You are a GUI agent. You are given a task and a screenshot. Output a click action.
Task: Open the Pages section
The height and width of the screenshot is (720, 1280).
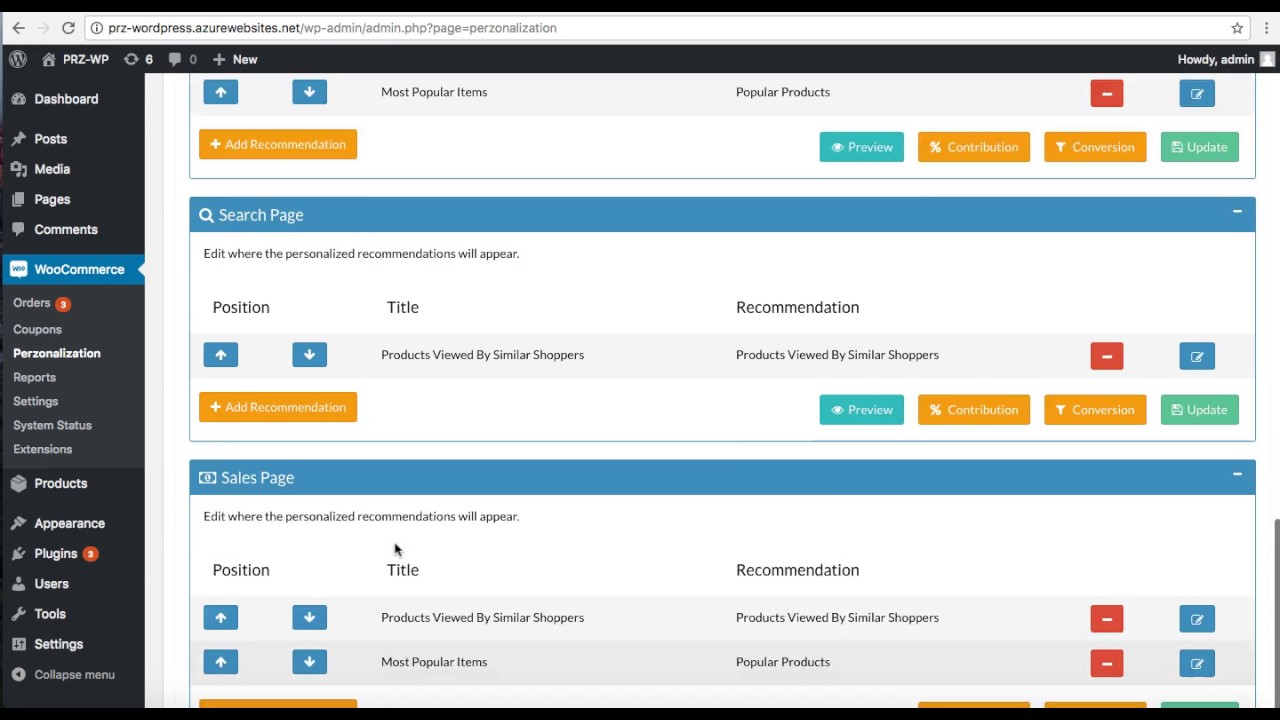tap(52, 199)
